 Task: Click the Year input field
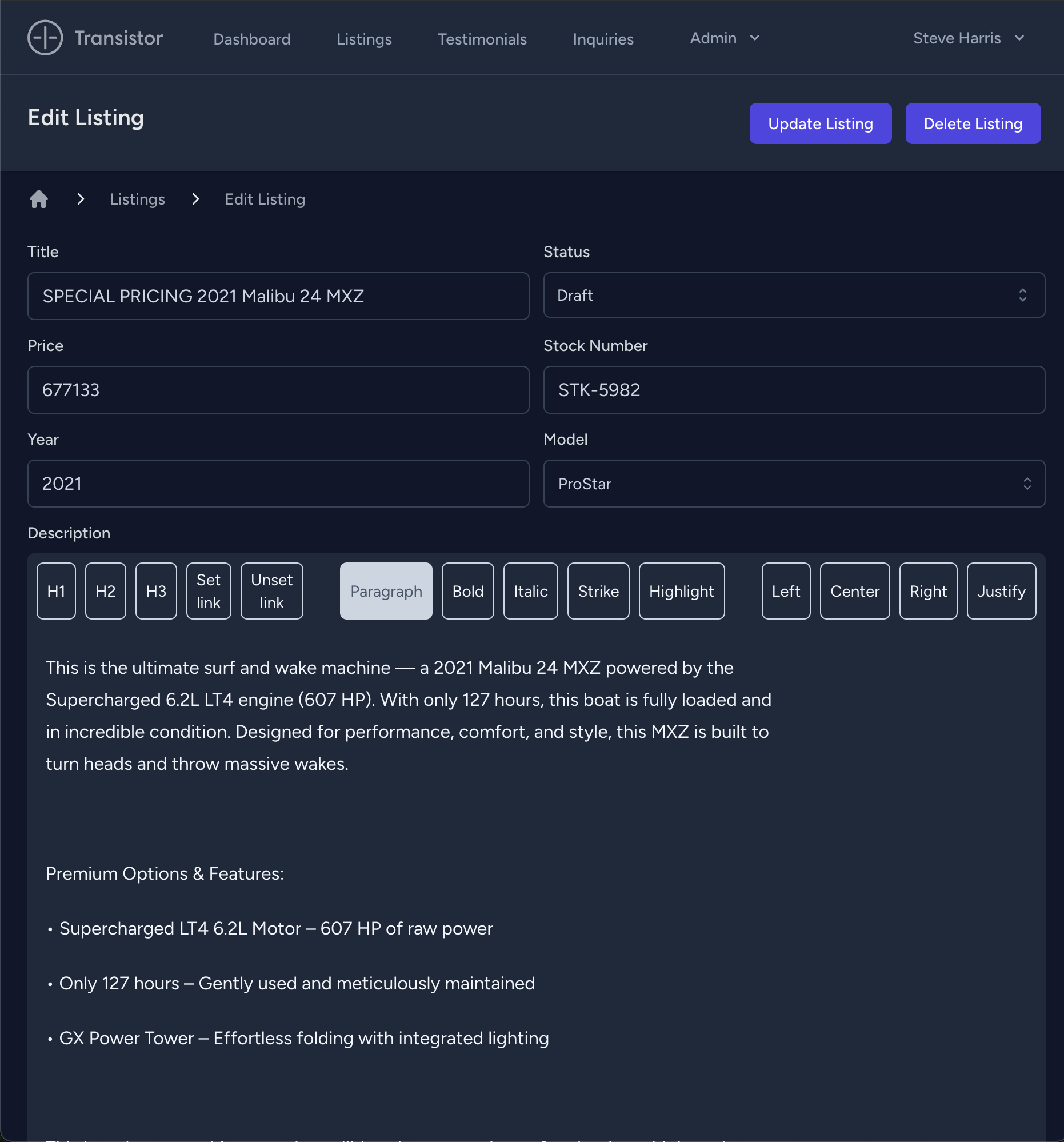point(278,484)
